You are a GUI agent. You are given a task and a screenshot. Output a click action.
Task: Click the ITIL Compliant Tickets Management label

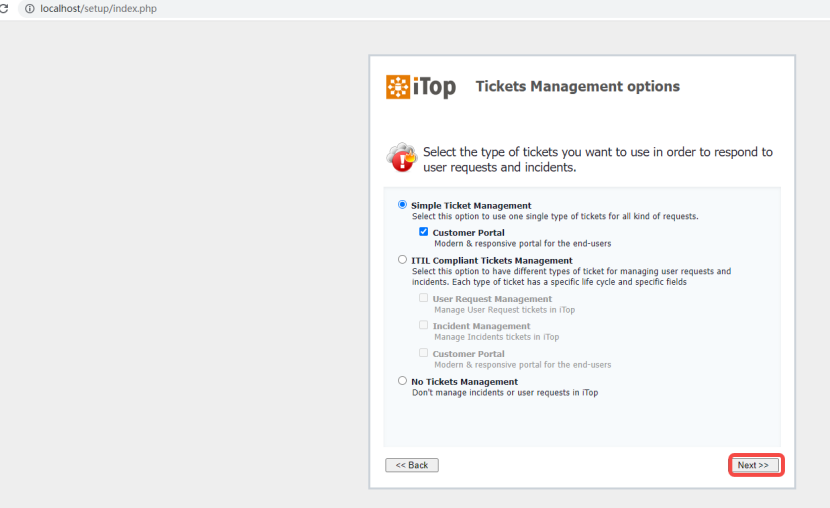(x=492, y=260)
